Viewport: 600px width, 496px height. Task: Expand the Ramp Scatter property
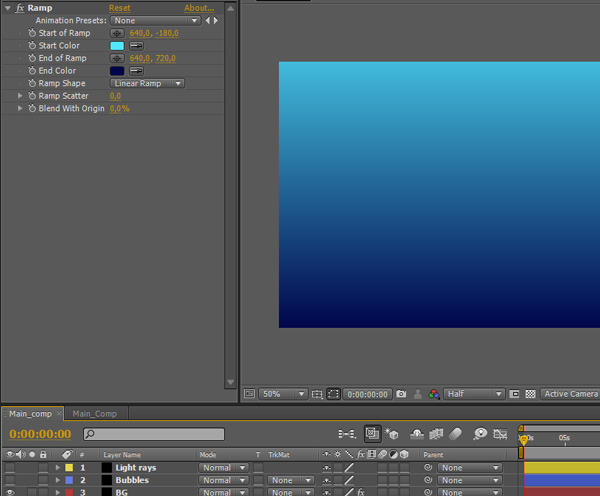20,96
